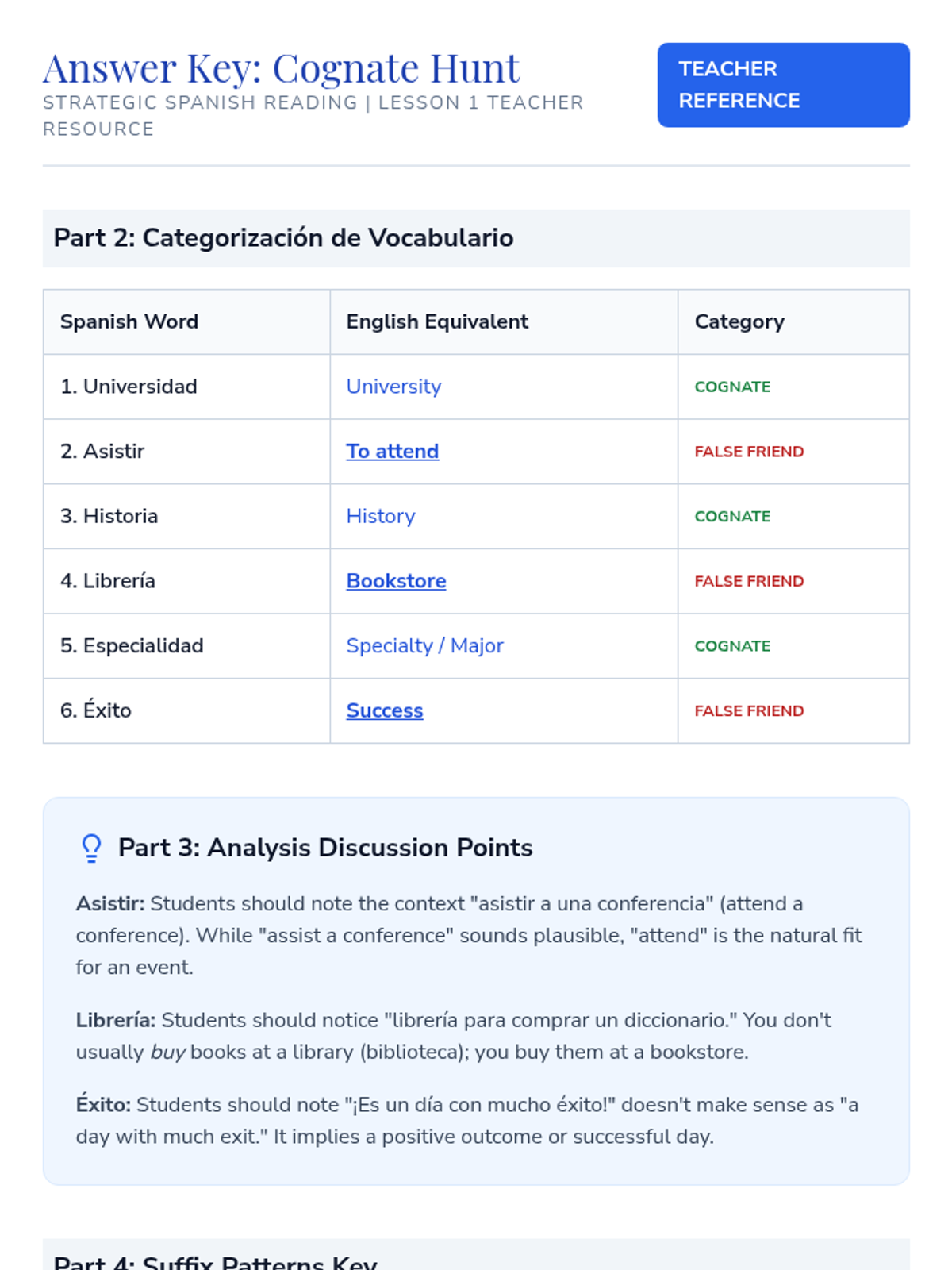952x1270 pixels.
Task: Click the English Equivalent column header
Action: coord(437,321)
